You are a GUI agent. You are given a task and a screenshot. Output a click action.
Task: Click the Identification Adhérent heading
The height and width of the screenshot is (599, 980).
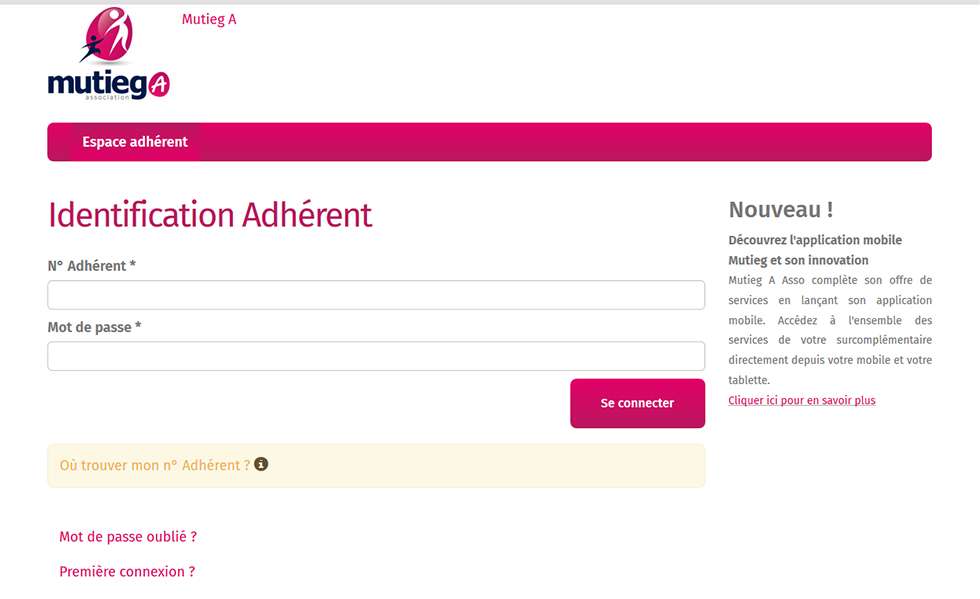(210, 214)
